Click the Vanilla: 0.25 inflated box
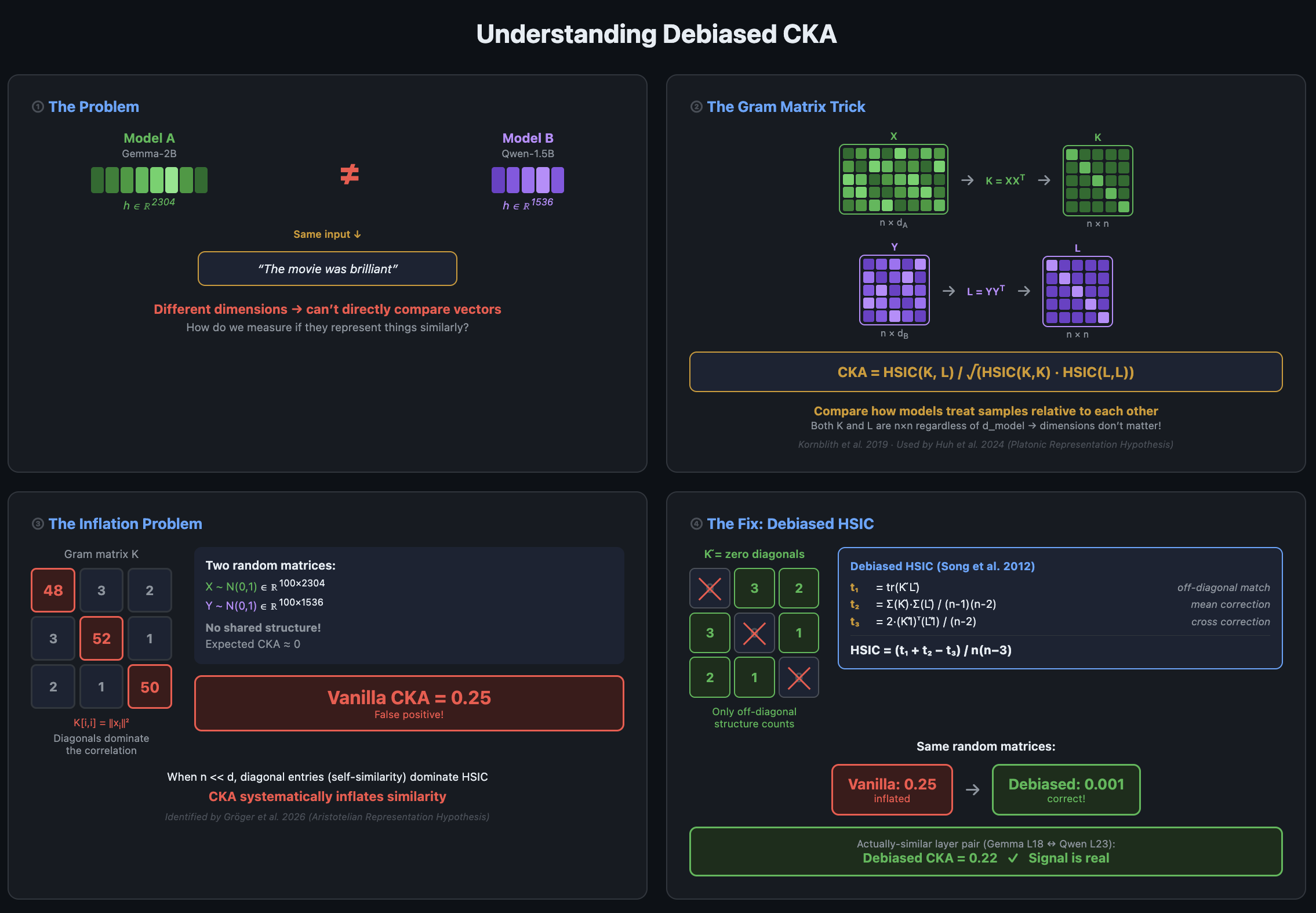1316x913 pixels. coord(892,789)
